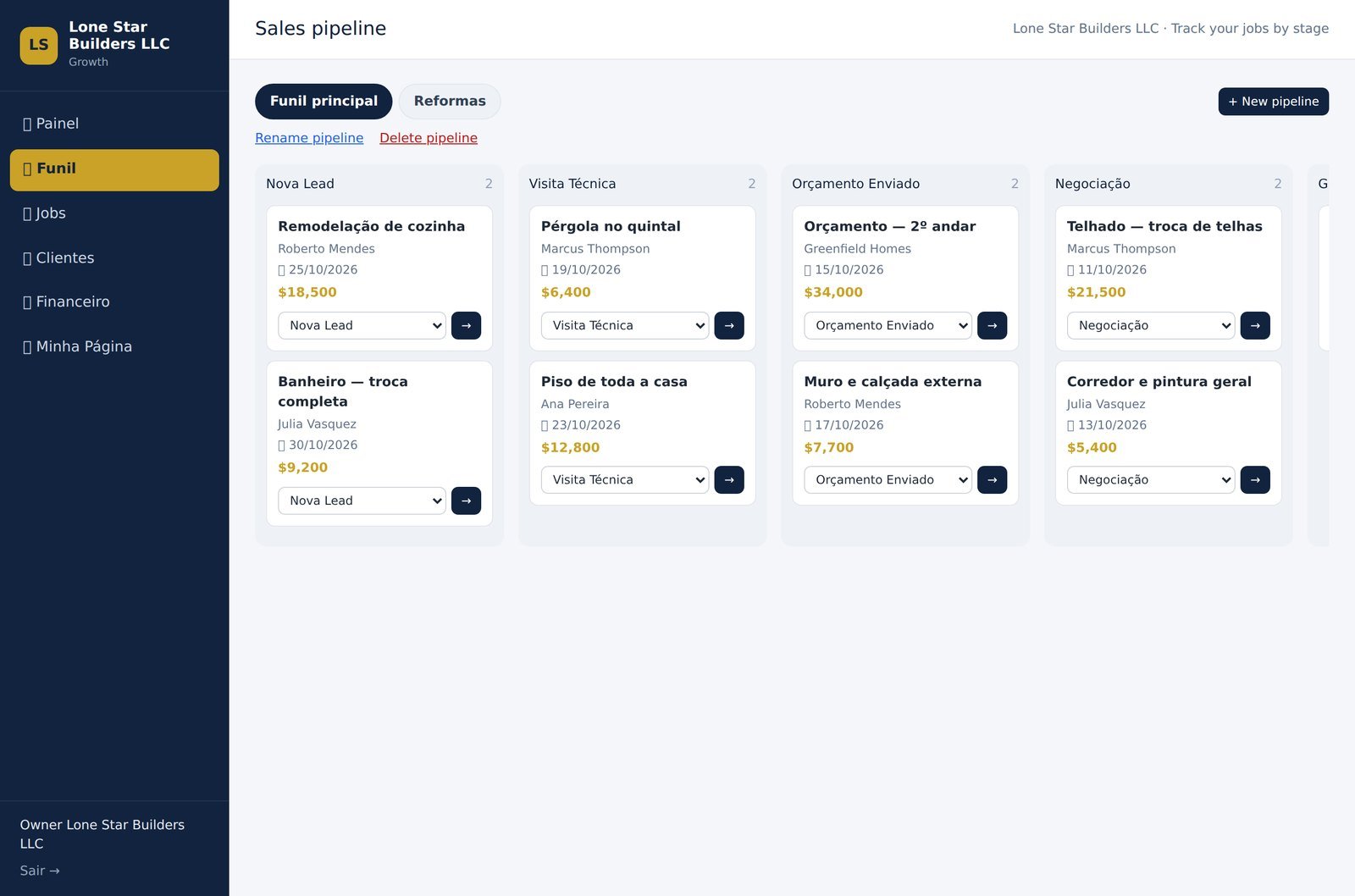This screenshot has width=1355, height=896.
Task: Click the Pérgola no quintal card title
Action: tap(611, 226)
